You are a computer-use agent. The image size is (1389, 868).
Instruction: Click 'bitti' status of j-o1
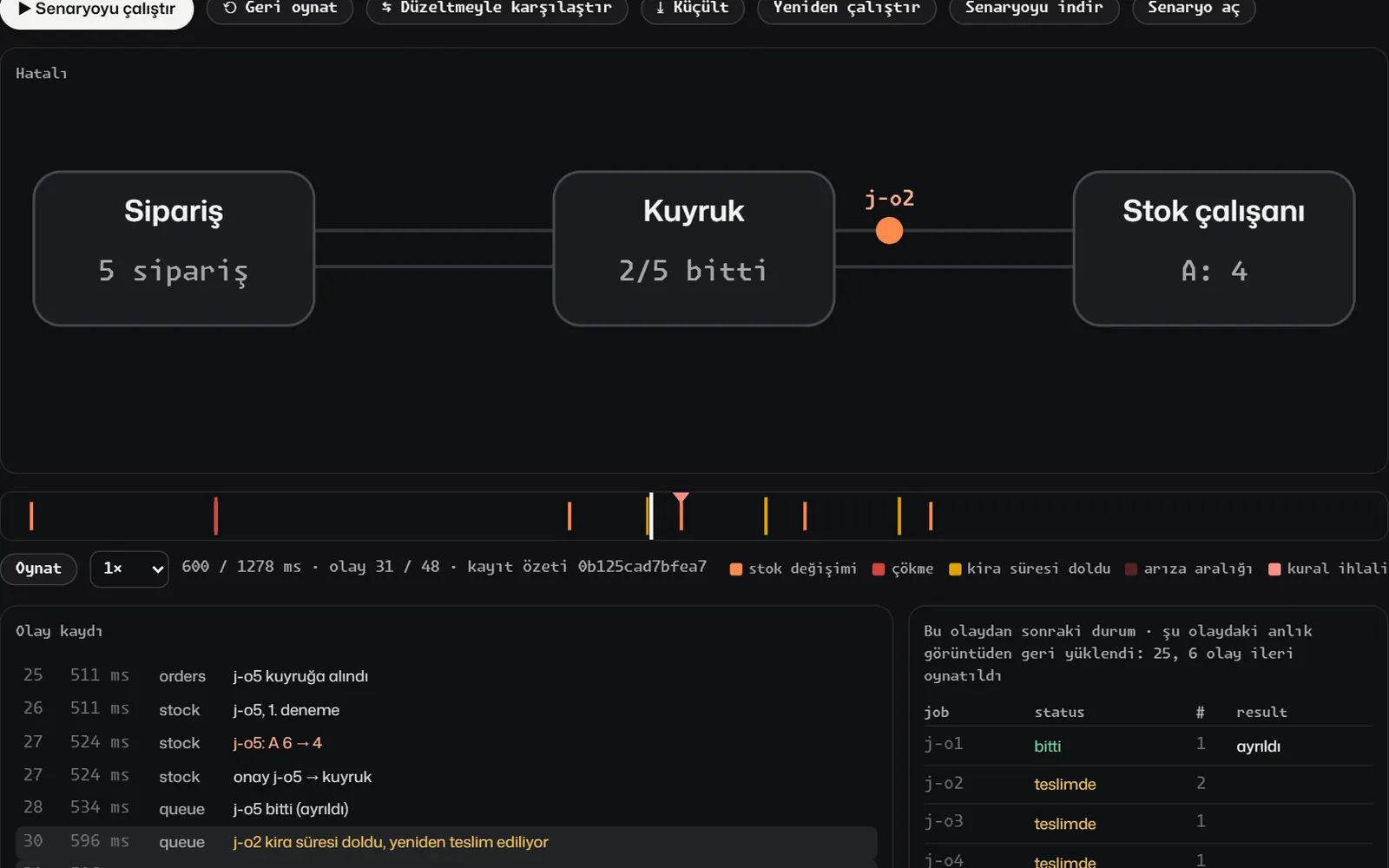(x=1047, y=746)
